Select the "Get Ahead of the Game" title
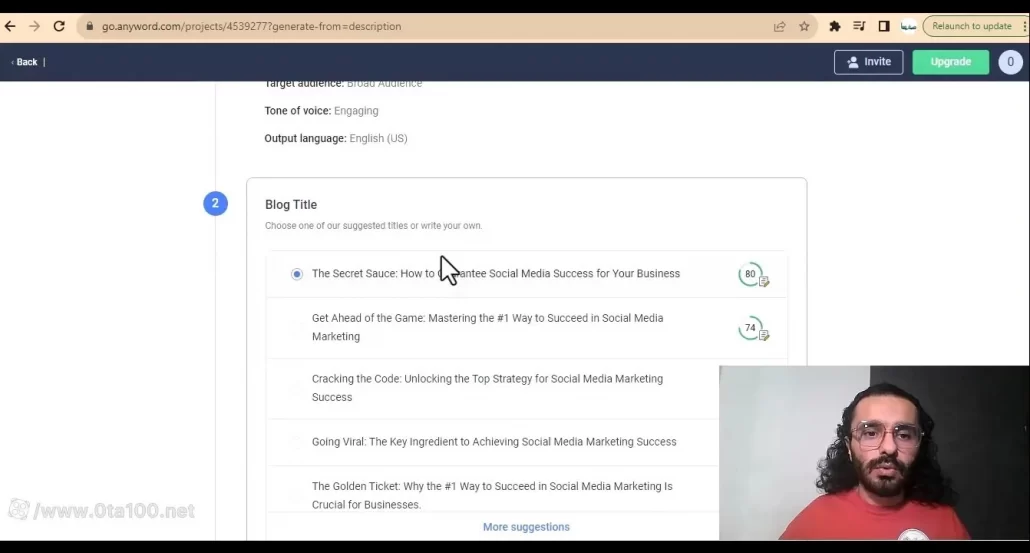Viewport: 1030px width, 553px height. [x=487, y=327]
